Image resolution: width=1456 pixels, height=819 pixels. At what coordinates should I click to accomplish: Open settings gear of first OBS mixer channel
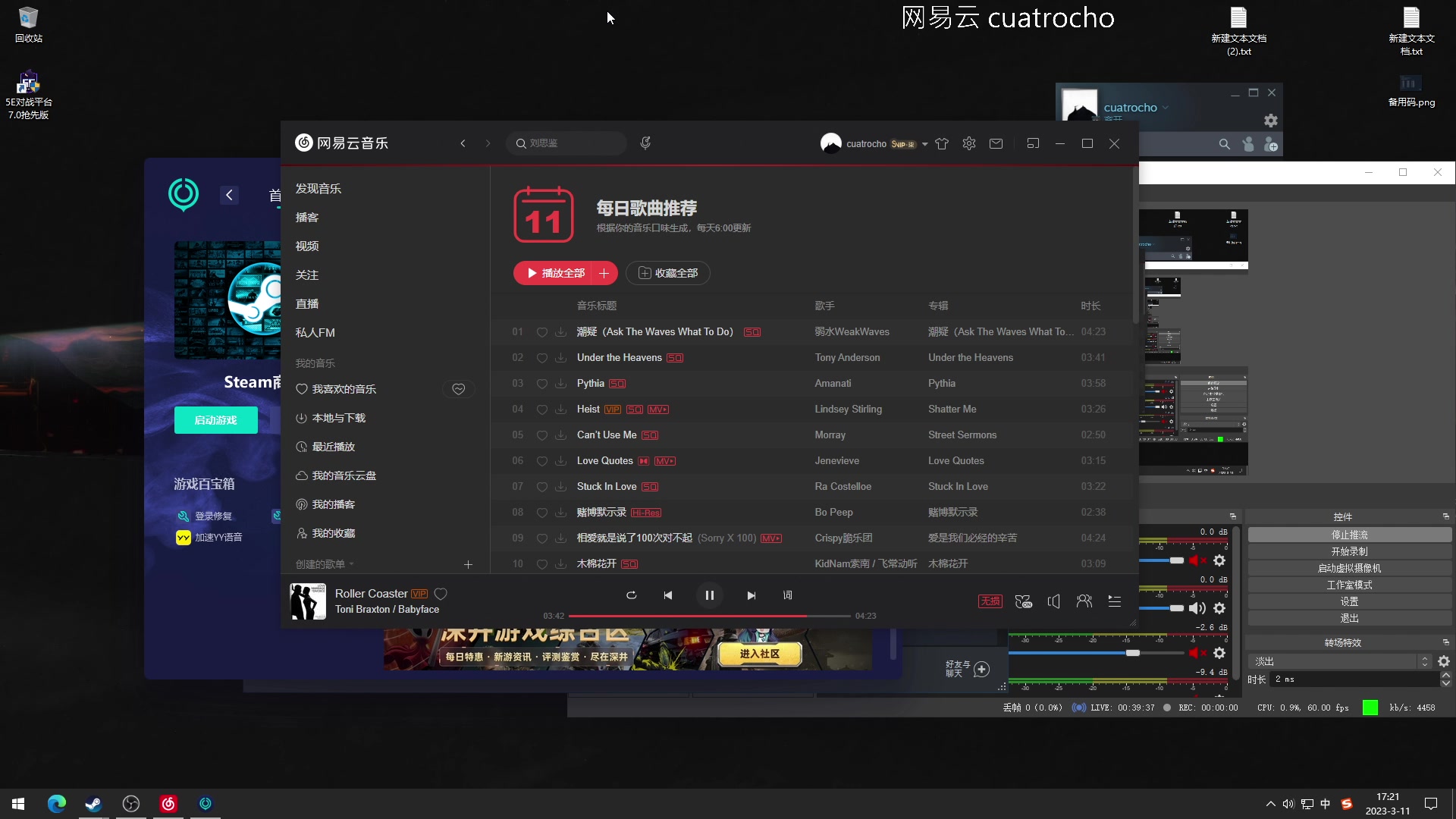[1219, 560]
